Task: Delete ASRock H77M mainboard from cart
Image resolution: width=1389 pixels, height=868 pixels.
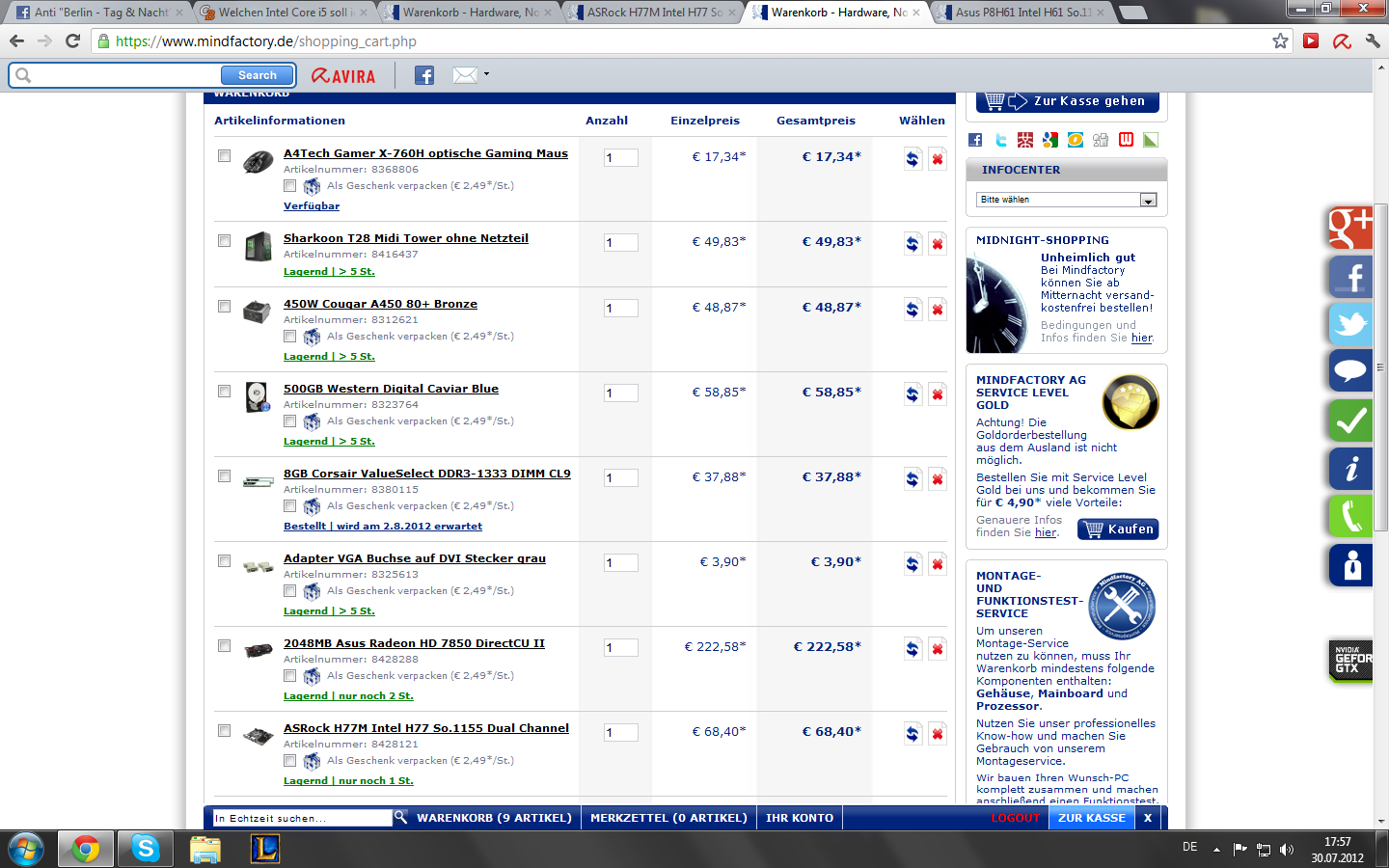Action: click(x=937, y=734)
